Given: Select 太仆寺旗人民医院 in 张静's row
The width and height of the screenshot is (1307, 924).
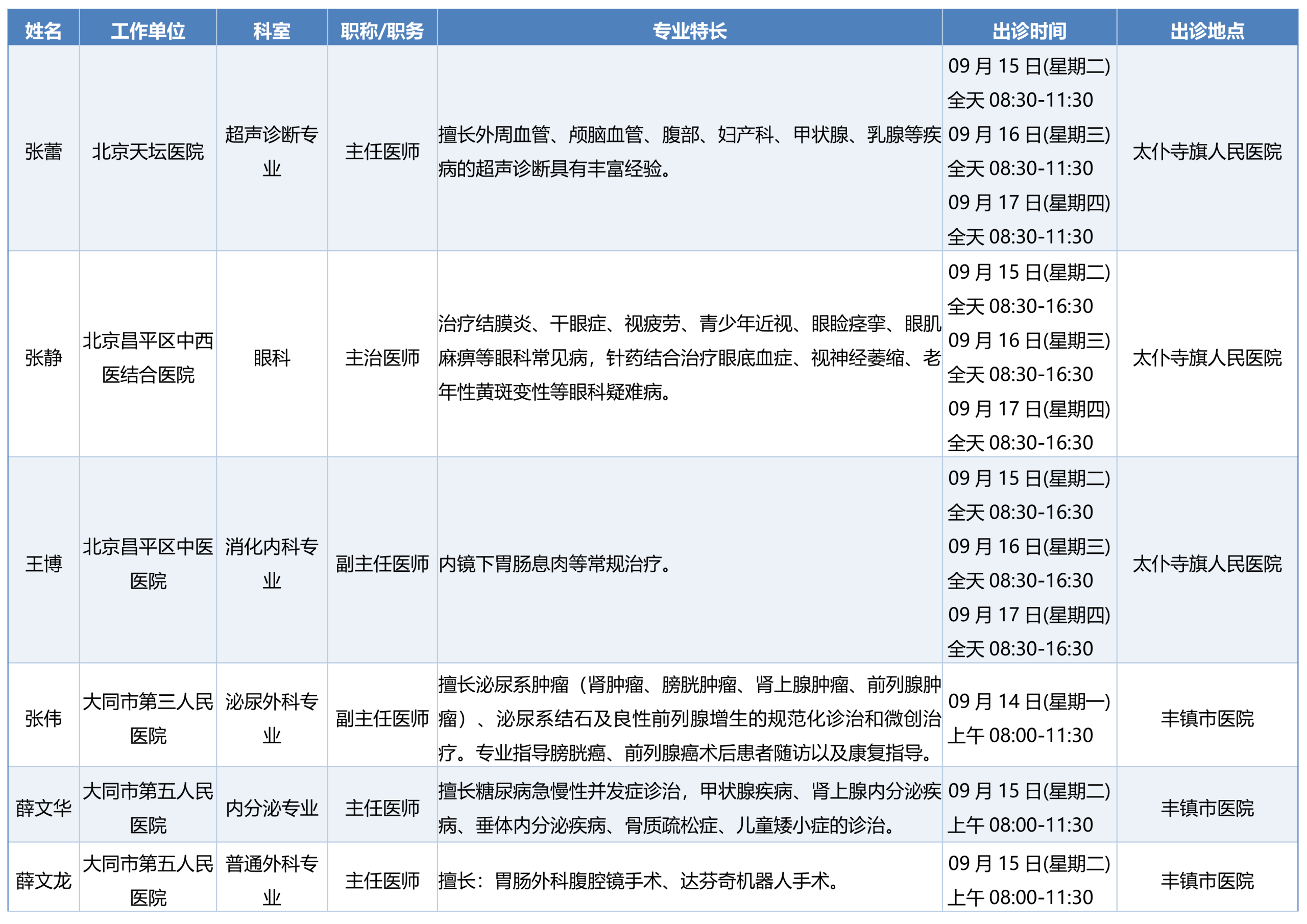Looking at the screenshot, I should tap(1207, 357).
